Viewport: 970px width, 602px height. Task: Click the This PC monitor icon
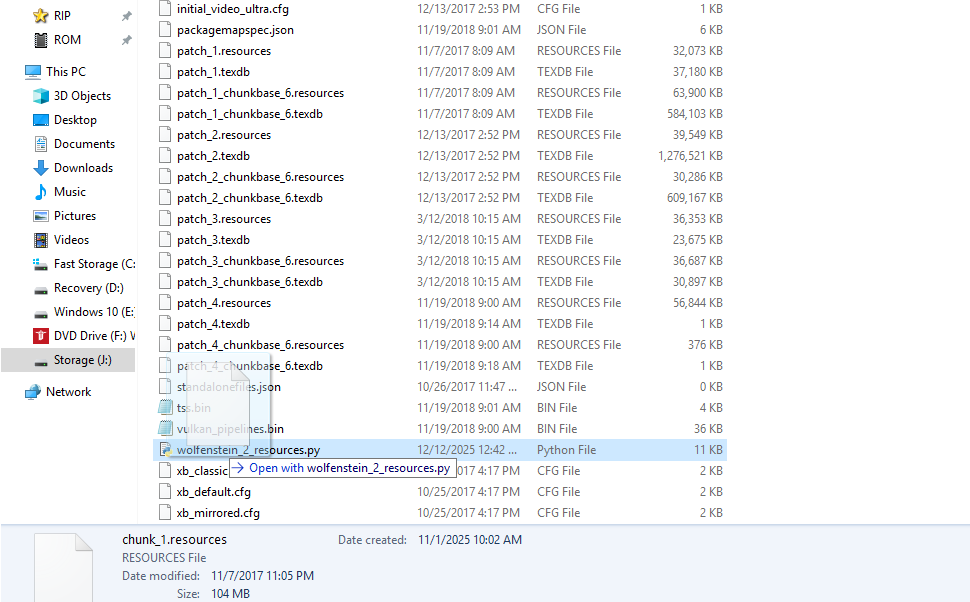pos(33,72)
